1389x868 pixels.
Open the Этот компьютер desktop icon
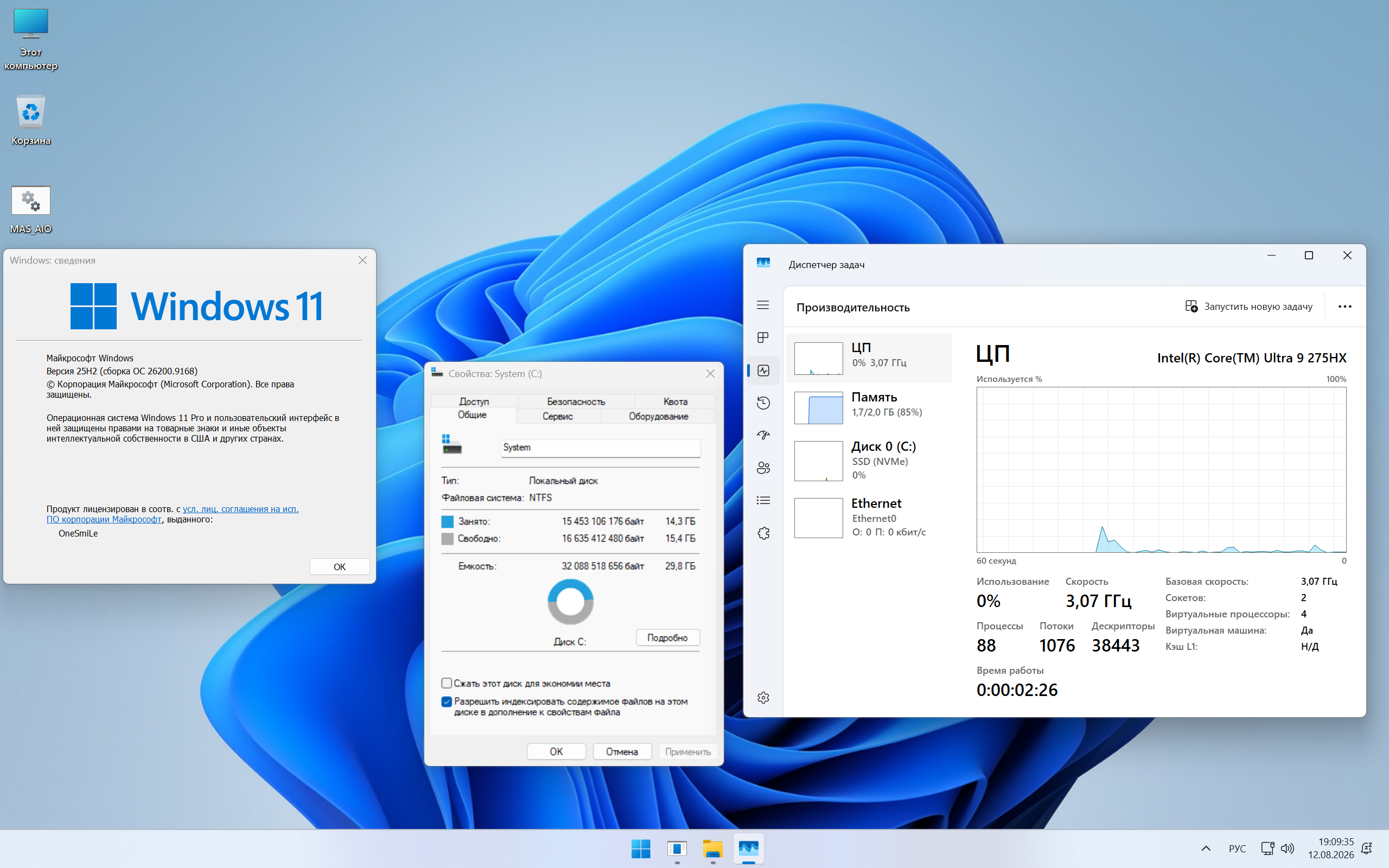31,39
